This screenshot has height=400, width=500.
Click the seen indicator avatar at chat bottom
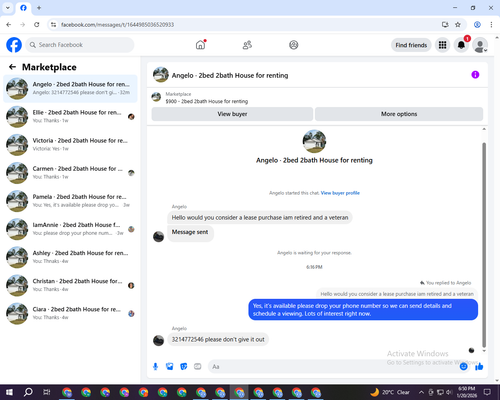pos(471,350)
